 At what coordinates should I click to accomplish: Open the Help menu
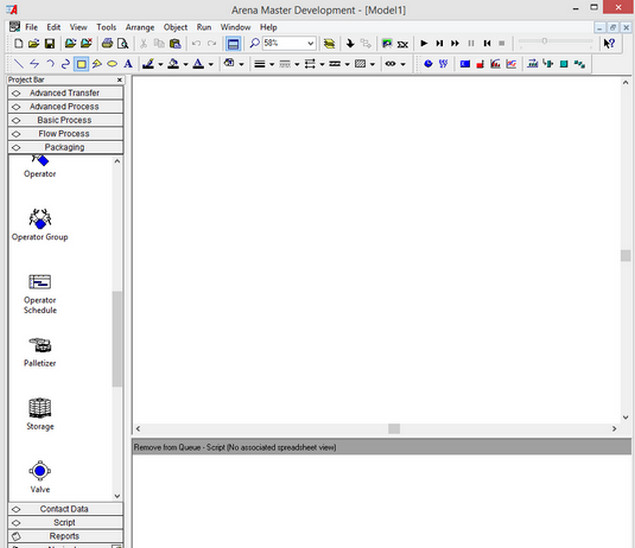pyautogui.click(x=268, y=27)
